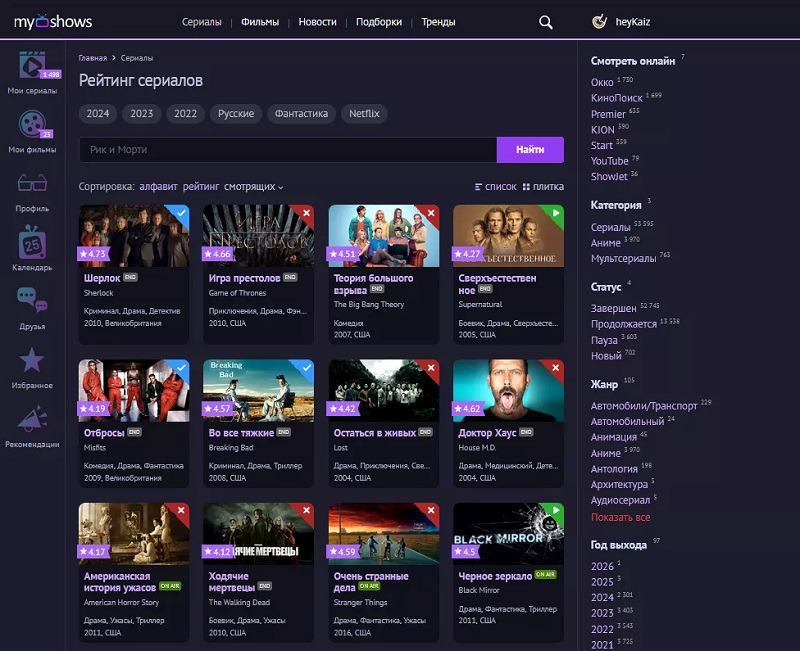Viewport: 800px width, 651px height.
Task: Click the Найти search button
Action: [x=530, y=149]
